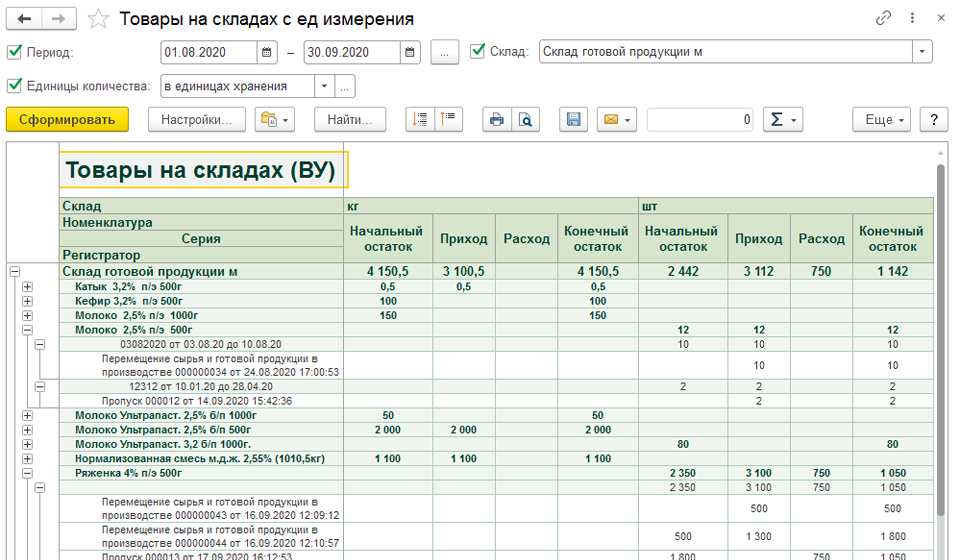
Task: Expand Нормализованная смесь row
Action: click(x=27, y=458)
